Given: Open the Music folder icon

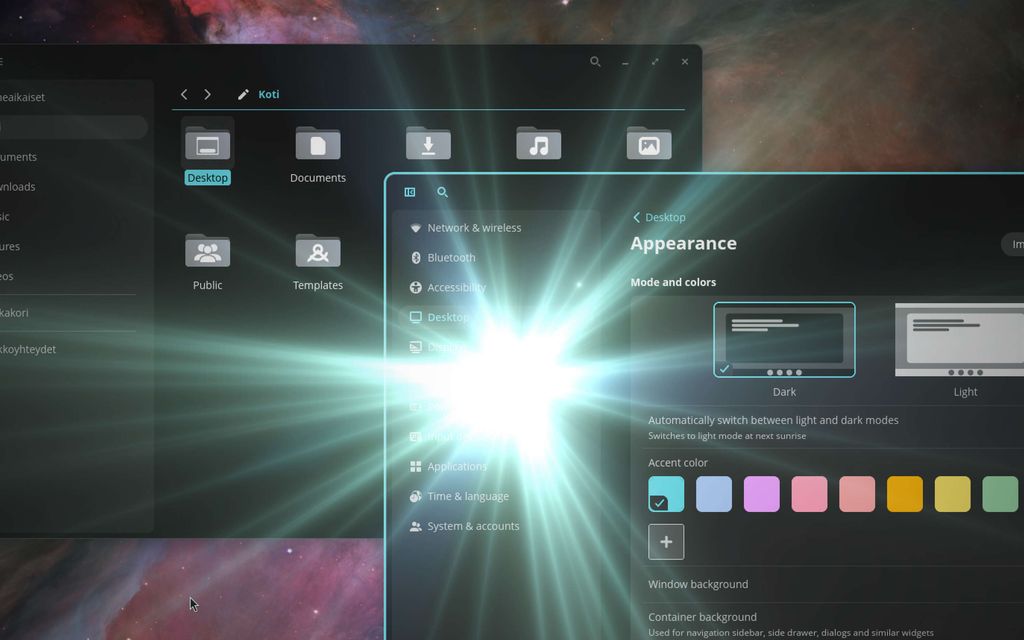Looking at the screenshot, I should (x=538, y=144).
